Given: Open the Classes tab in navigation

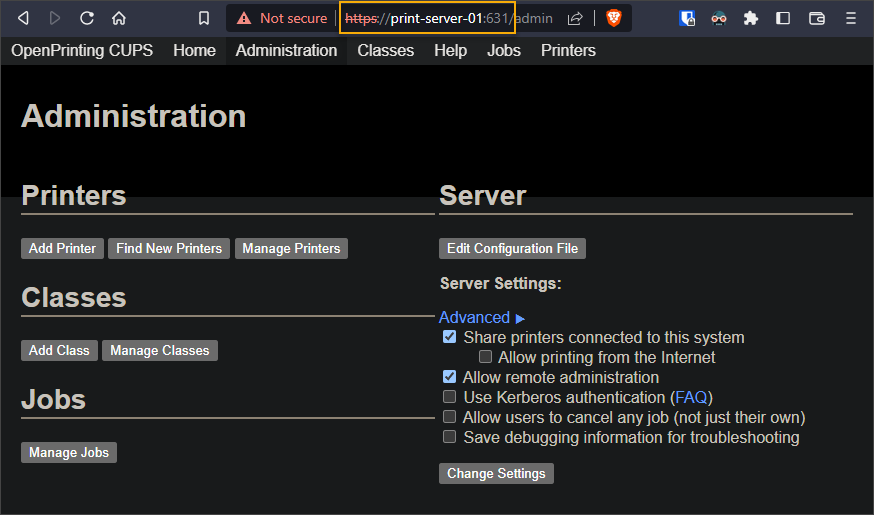Looking at the screenshot, I should [386, 50].
